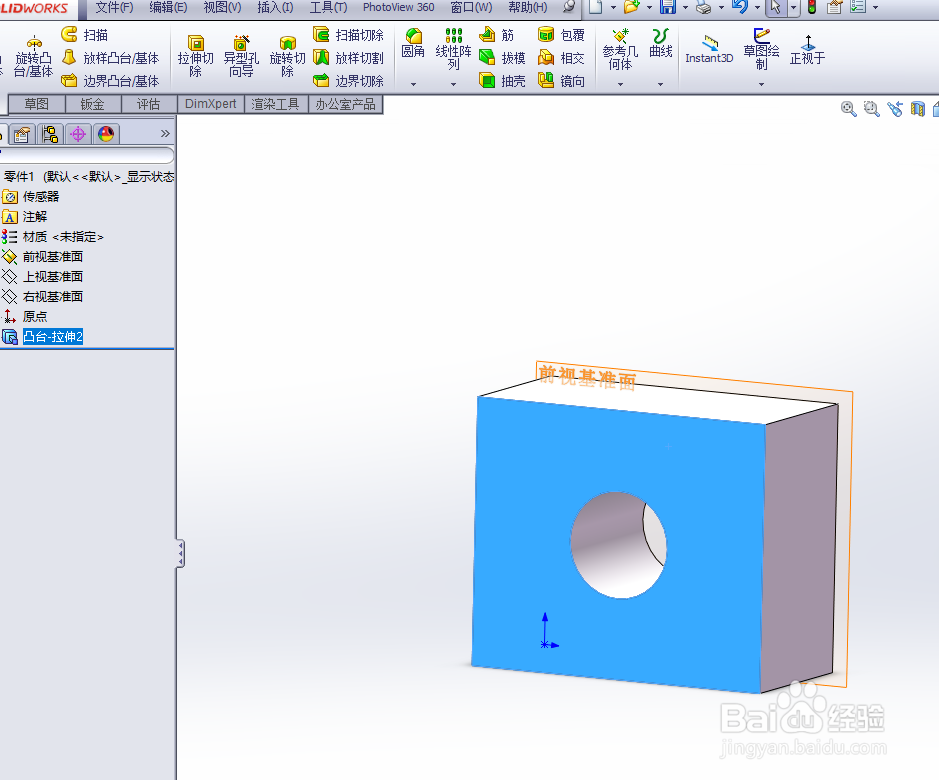
Task: Select the 圆角 fillet tool
Action: [413, 43]
